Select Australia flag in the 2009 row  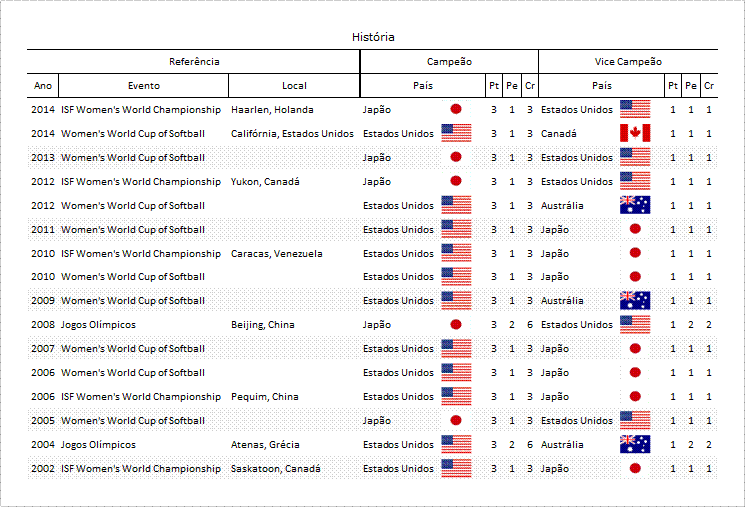coord(635,301)
